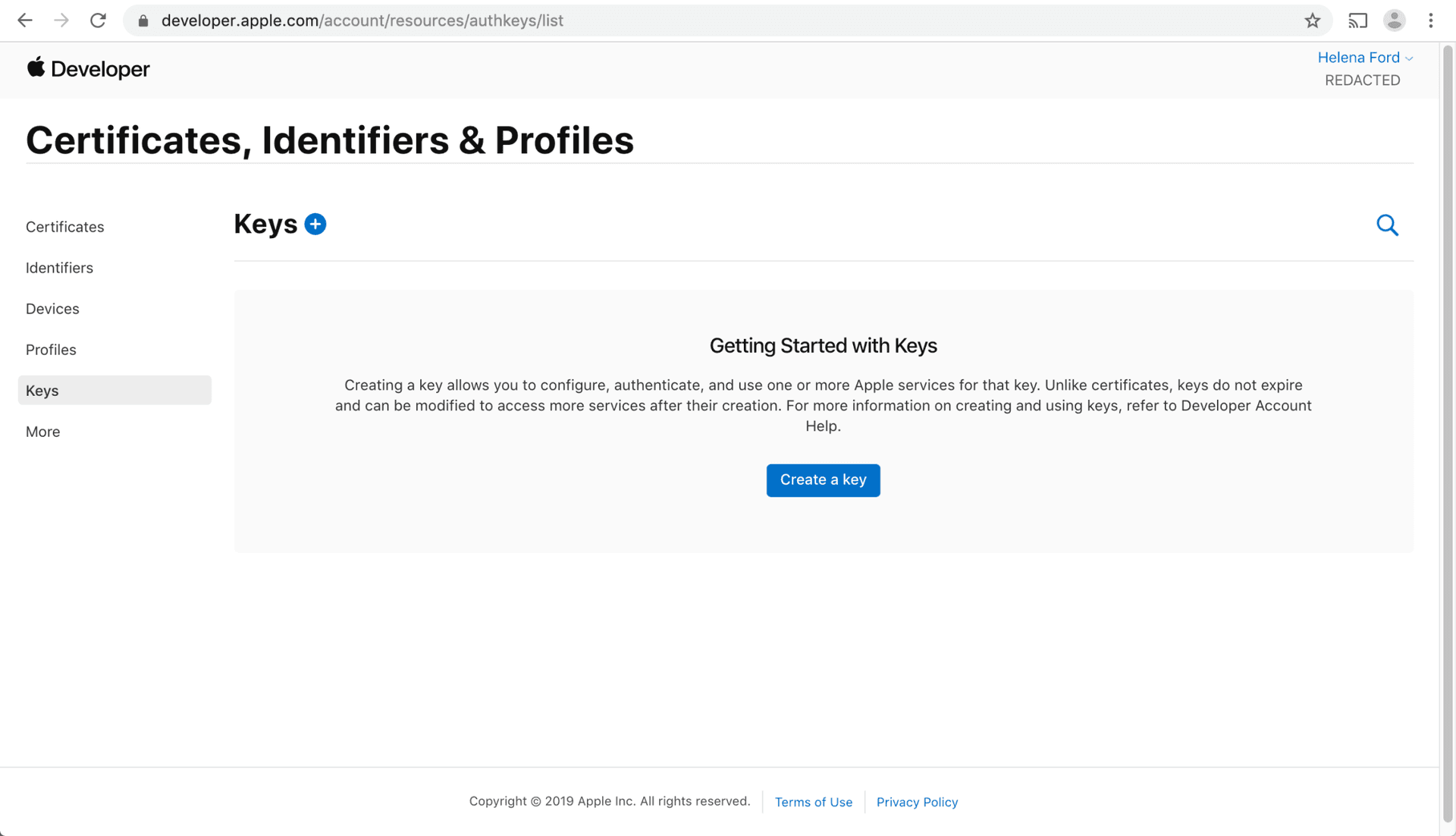Viewport: 1456px width, 836px height.
Task: Click the cast media icon
Action: (x=1357, y=20)
